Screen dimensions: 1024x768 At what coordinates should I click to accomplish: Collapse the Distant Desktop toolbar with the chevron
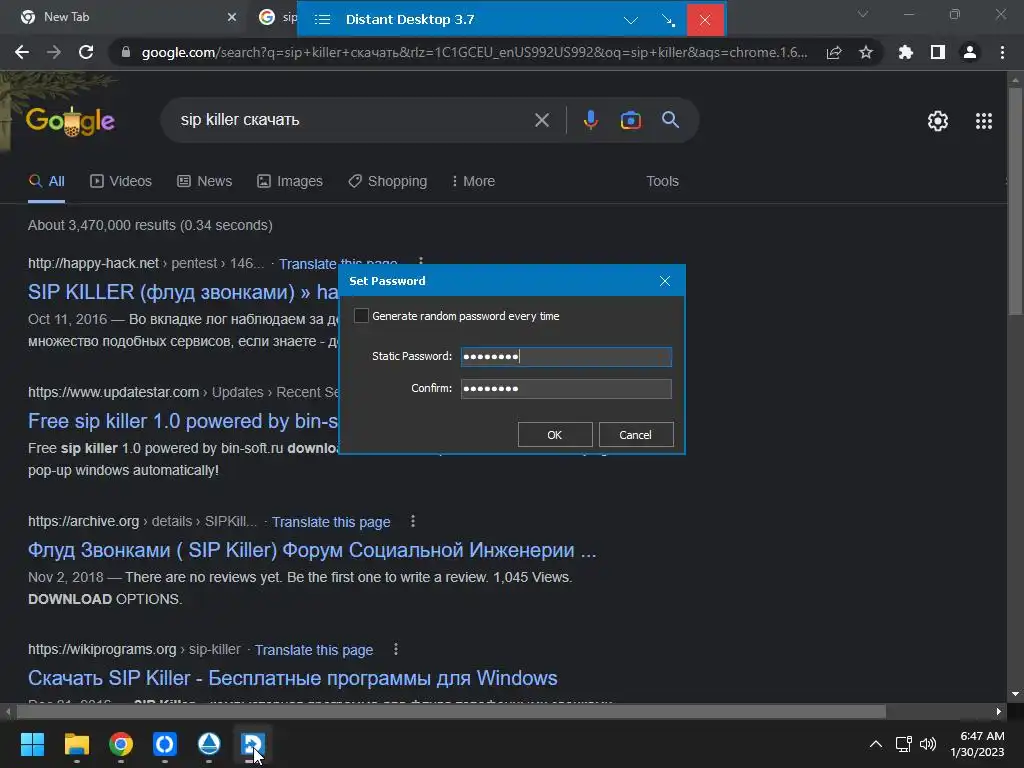630,20
